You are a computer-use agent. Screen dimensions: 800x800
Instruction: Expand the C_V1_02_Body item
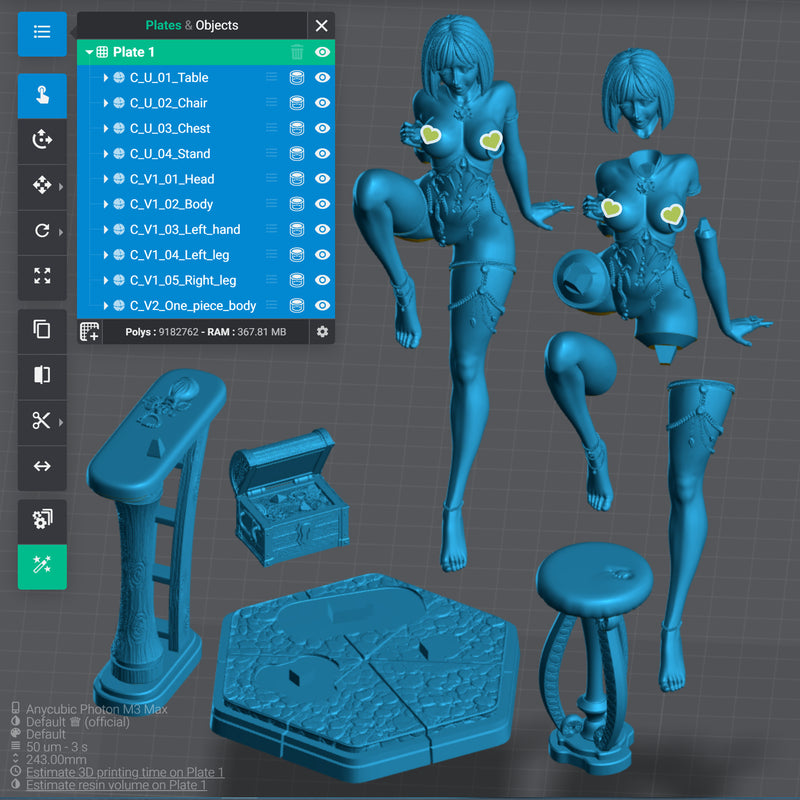click(106, 204)
